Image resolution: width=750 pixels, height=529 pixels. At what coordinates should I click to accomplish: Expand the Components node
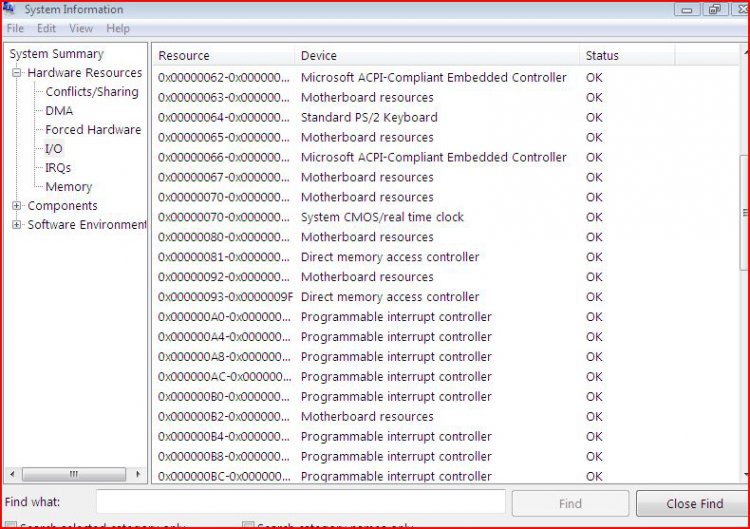(17, 206)
